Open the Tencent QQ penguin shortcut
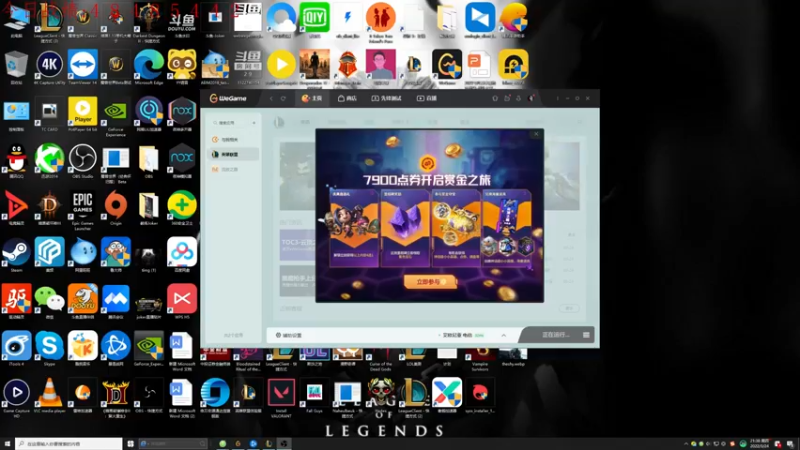The image size is (800, 450). tap(16, 161)
